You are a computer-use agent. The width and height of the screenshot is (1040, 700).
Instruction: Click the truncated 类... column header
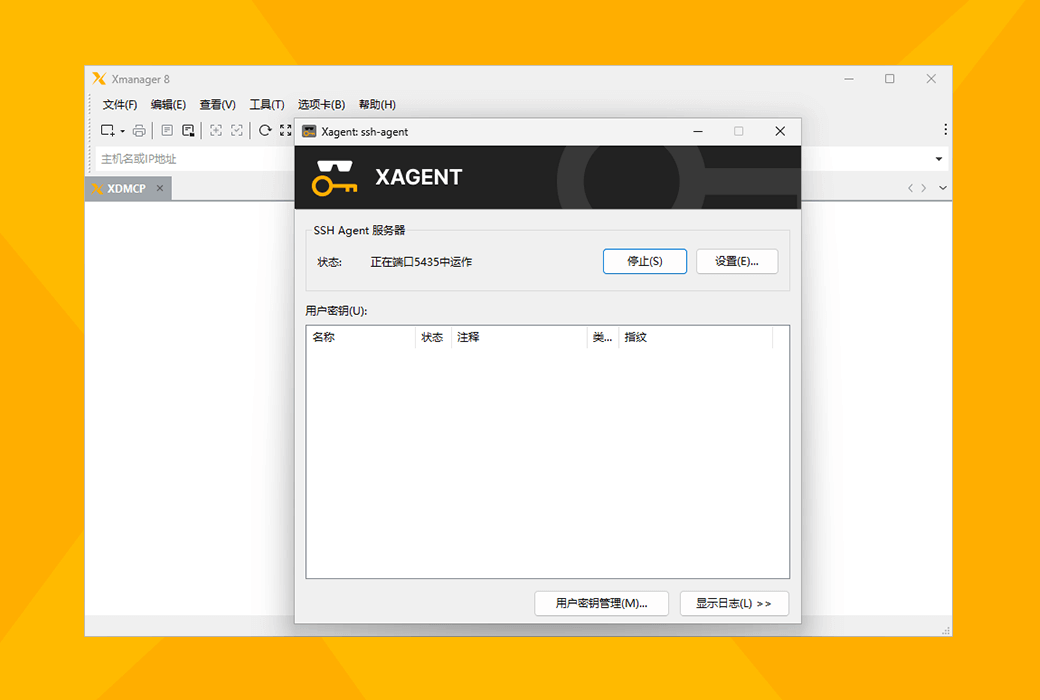point(603,337)
